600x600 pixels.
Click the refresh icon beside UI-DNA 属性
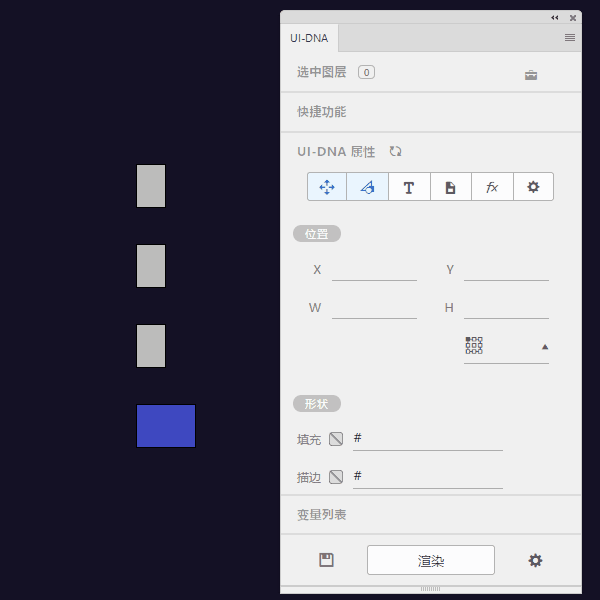tap(395, 151)
